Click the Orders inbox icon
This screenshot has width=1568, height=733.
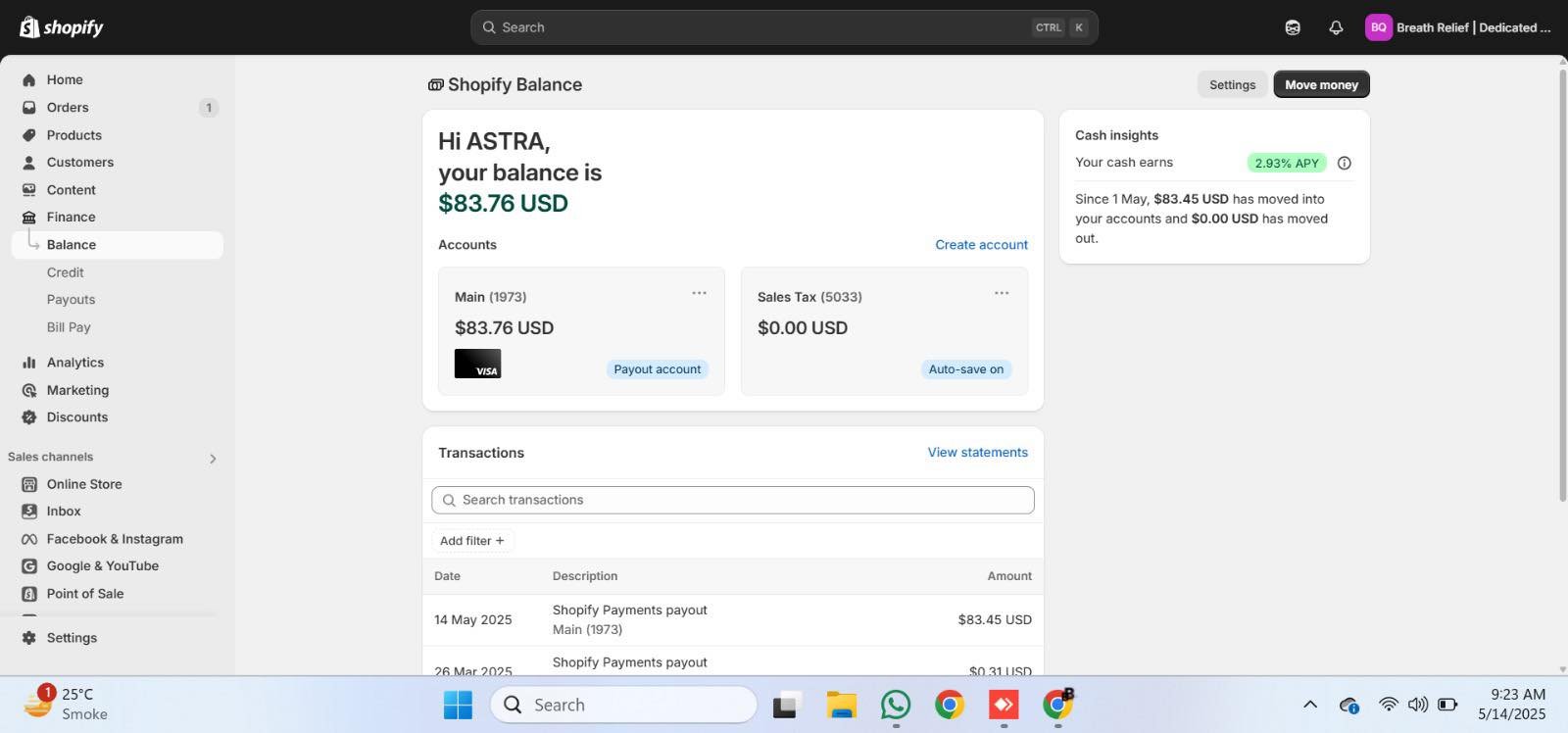coord(29,108)
